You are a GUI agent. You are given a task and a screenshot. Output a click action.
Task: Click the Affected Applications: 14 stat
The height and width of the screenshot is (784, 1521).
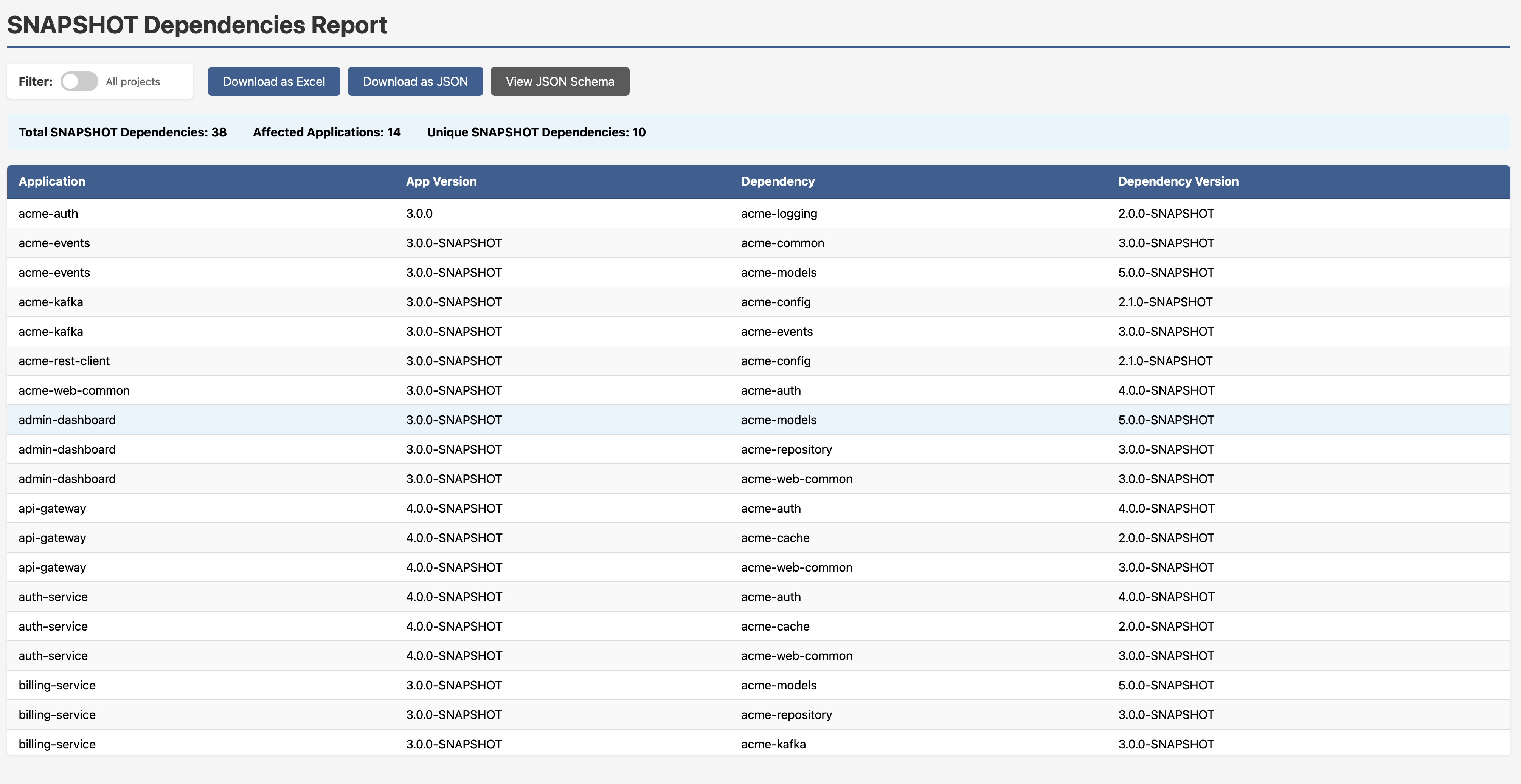pos(326,132)
